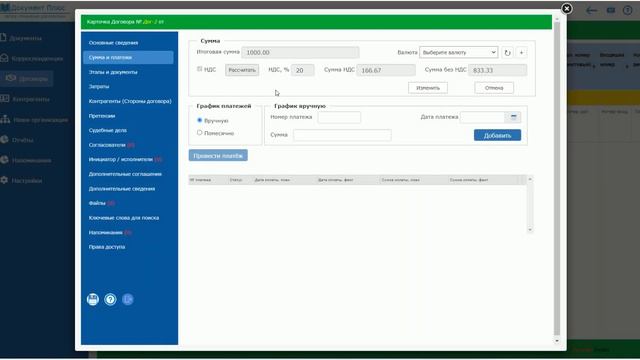640x360 pixels.
Task: Click the back arrow icon in background header
Action: click(591, 10)
